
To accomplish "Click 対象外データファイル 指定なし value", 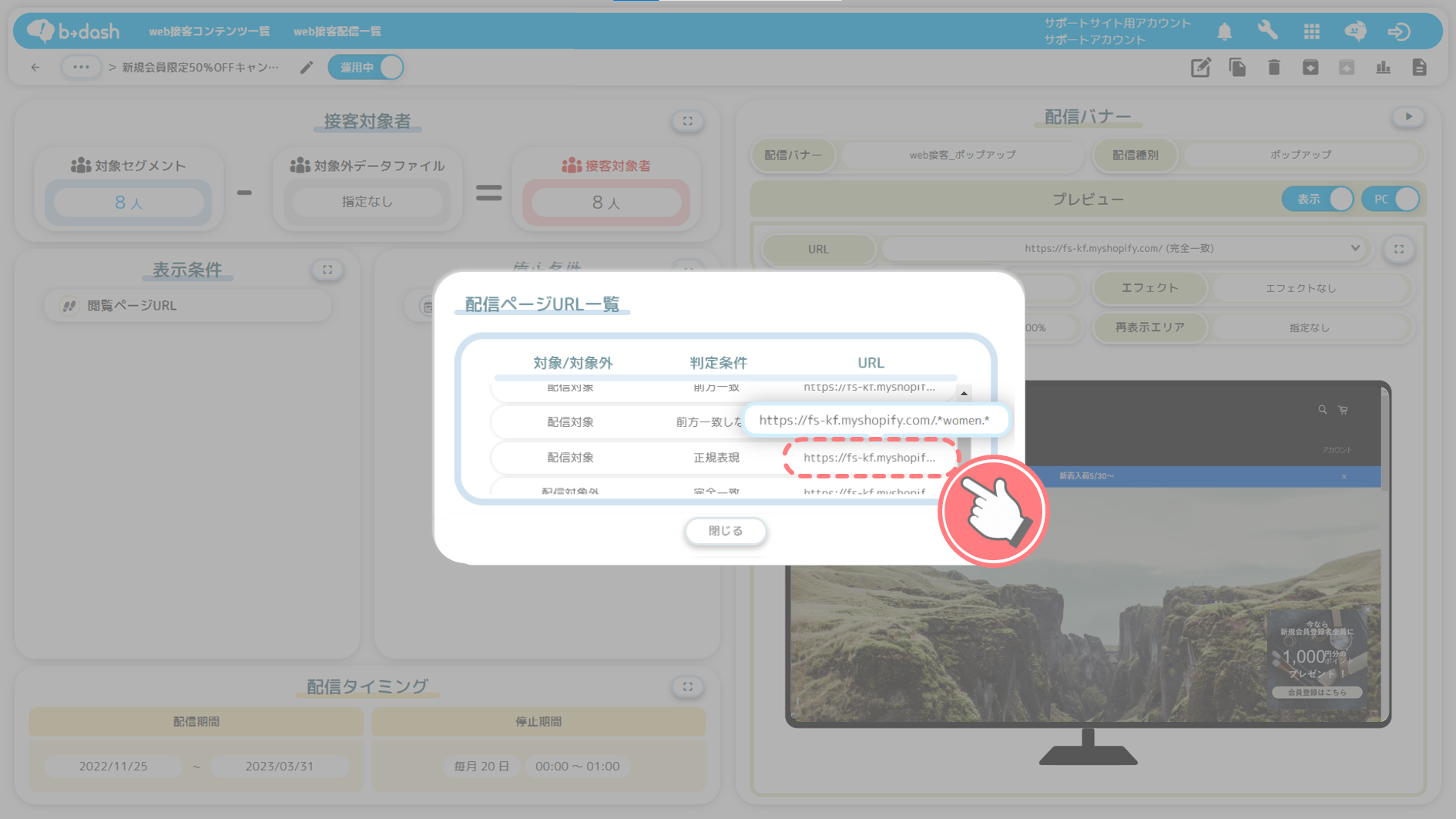I will tap(367, 202).
